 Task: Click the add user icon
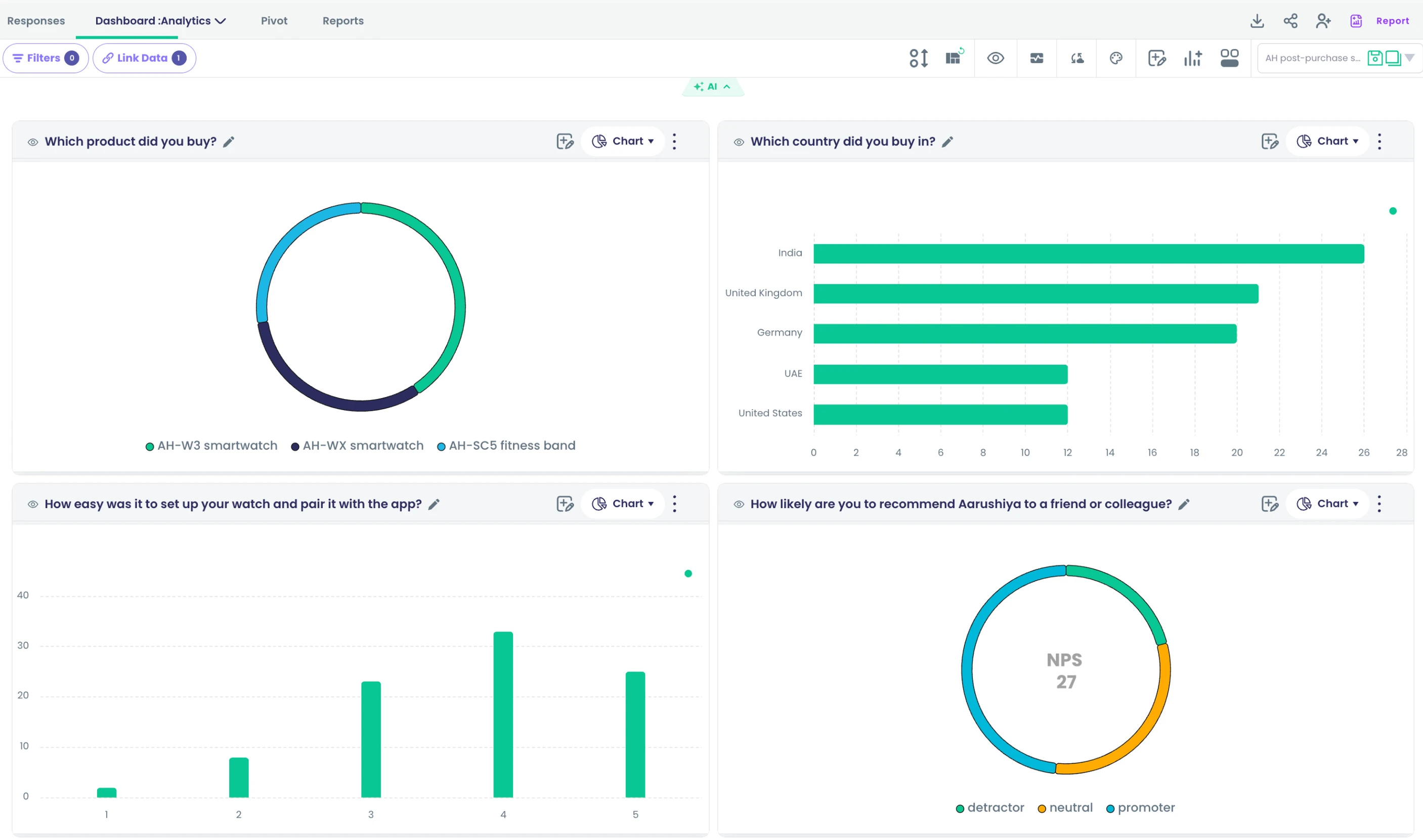(1323, 21)
